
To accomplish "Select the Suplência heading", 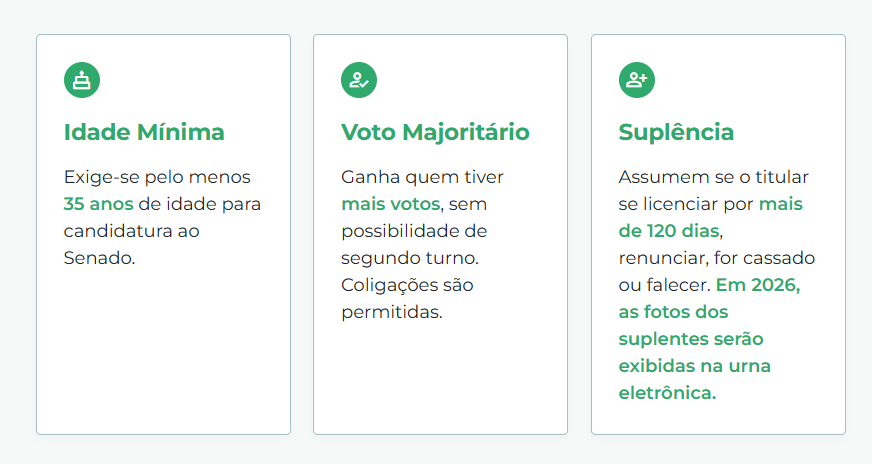I will [676, 132].
